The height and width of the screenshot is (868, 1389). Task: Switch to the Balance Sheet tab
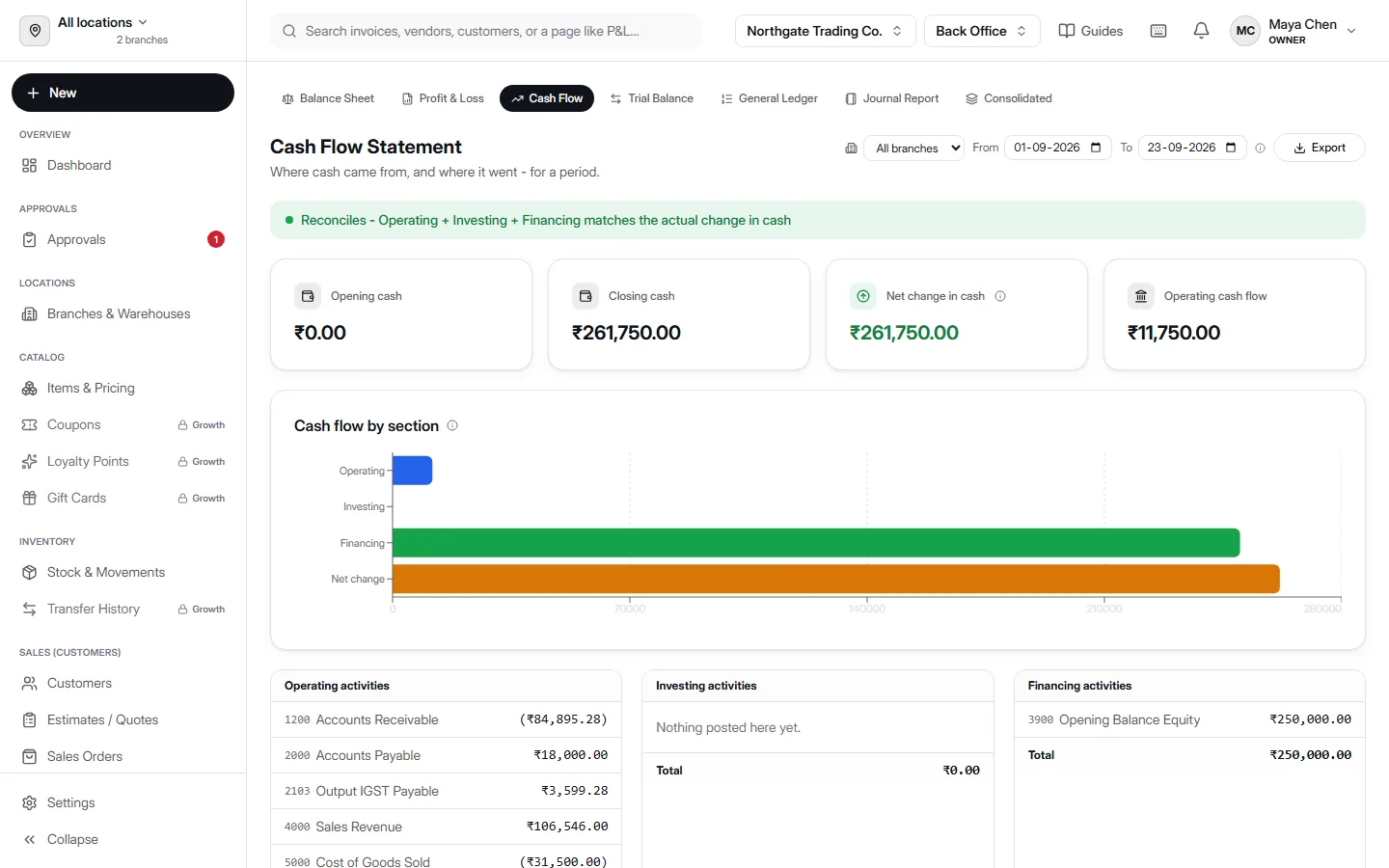pos(328,98)
